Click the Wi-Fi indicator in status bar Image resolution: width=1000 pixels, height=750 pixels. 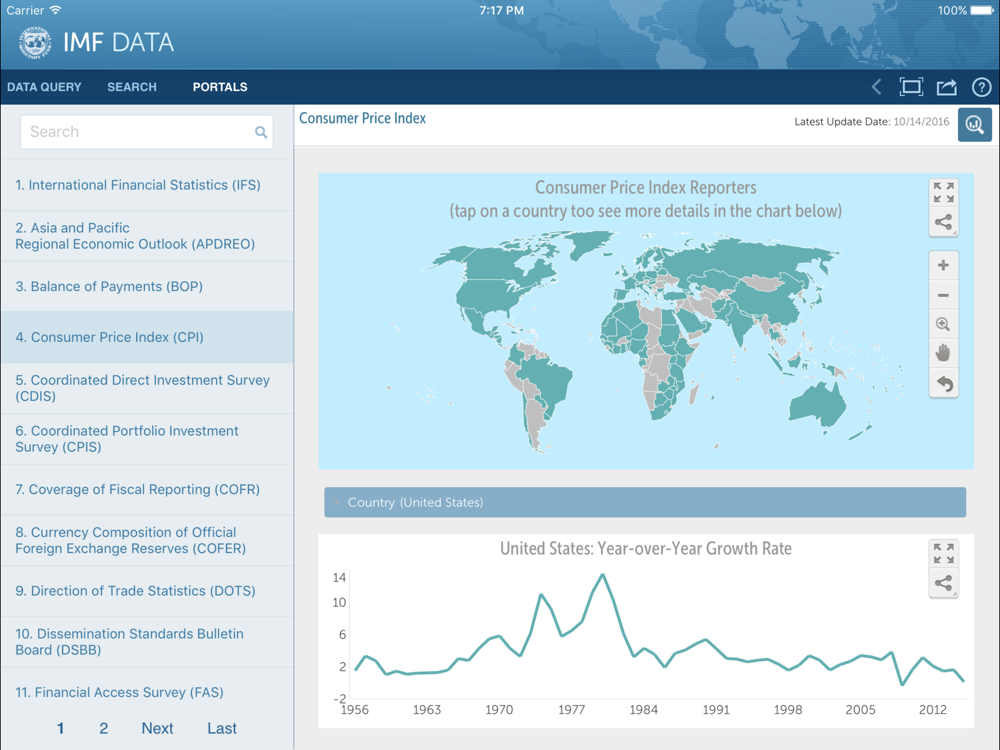[55, 10]
